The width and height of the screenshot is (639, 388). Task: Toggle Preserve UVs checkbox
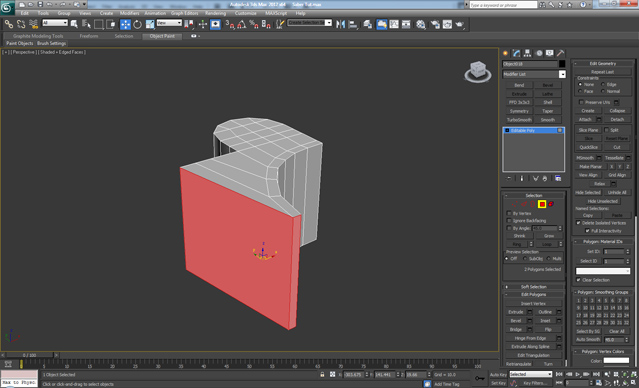(581, 102)
